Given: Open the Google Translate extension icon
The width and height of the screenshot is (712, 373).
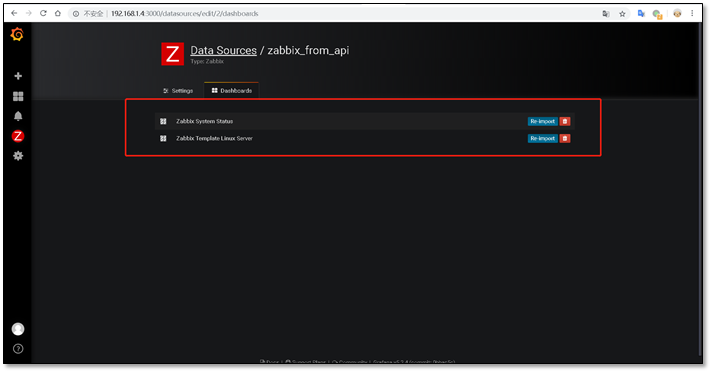Looking at the screenshot, I should pos(641,14).
